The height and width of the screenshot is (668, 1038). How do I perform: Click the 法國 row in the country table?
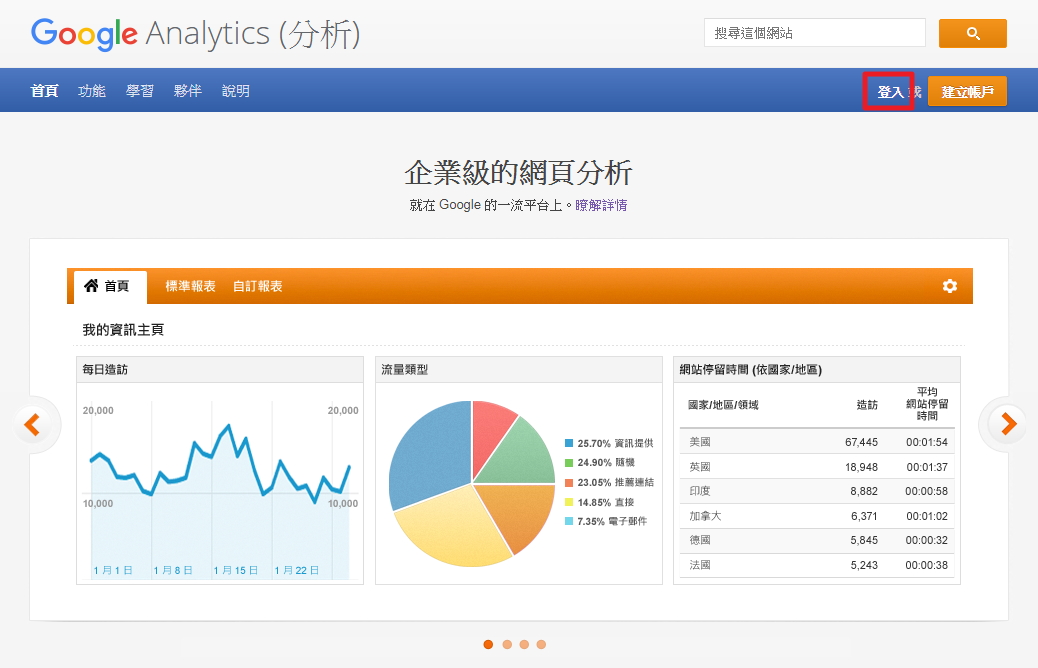(817, 565)
